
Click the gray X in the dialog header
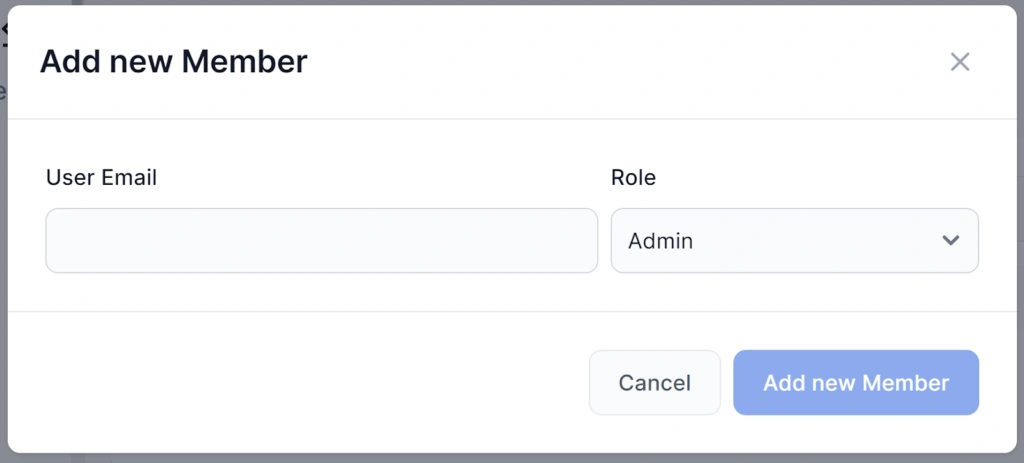pos(960,62)
